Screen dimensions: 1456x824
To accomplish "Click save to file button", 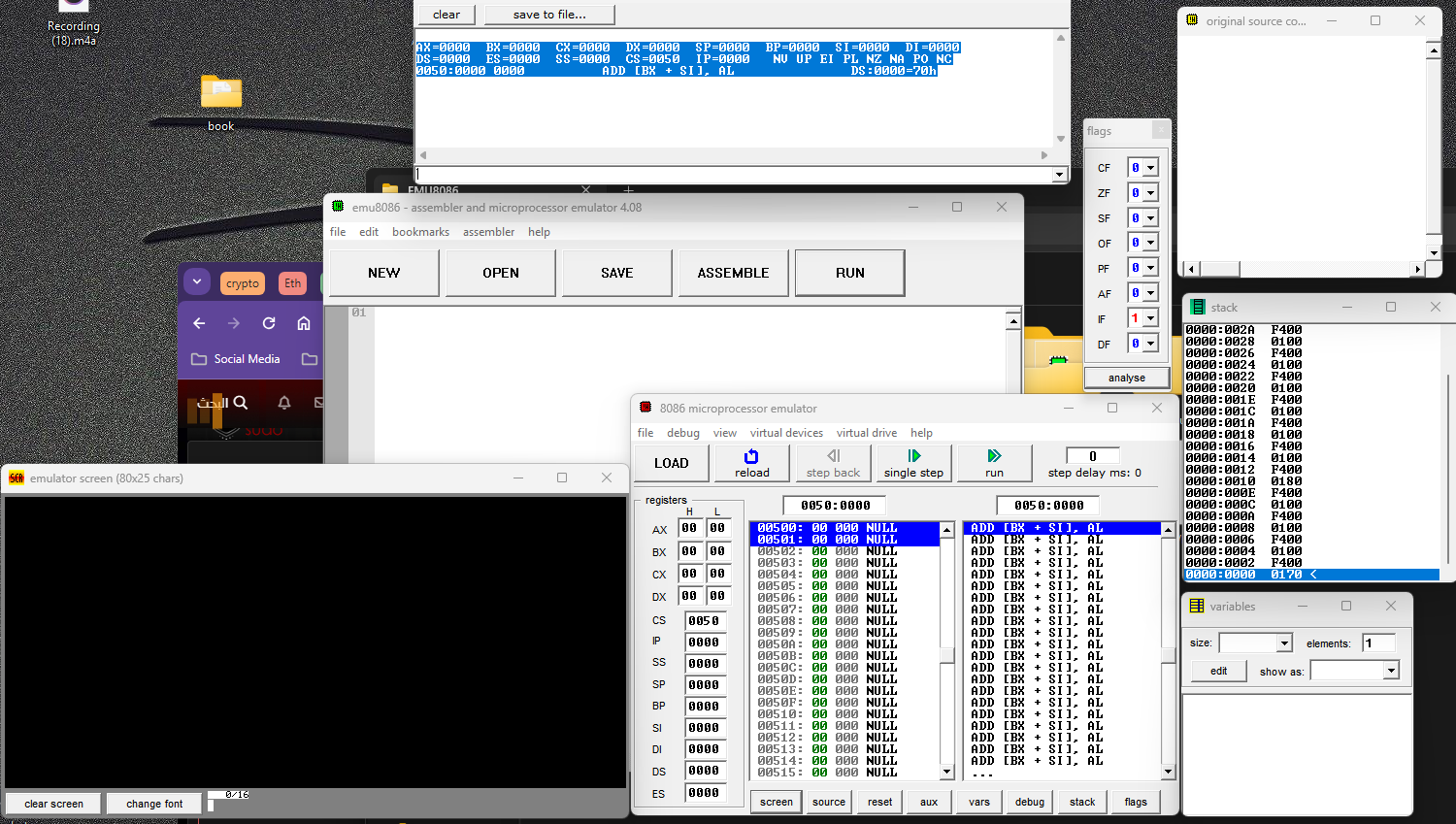I will [x=549, y=15].
